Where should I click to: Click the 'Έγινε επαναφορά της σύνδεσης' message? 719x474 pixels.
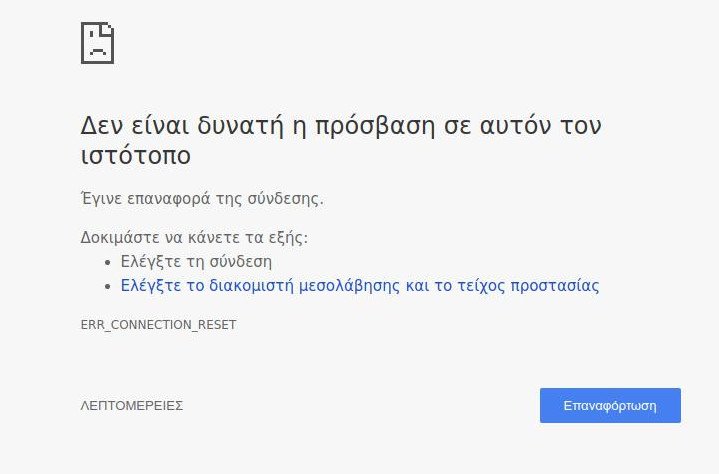tap(202, 198)
